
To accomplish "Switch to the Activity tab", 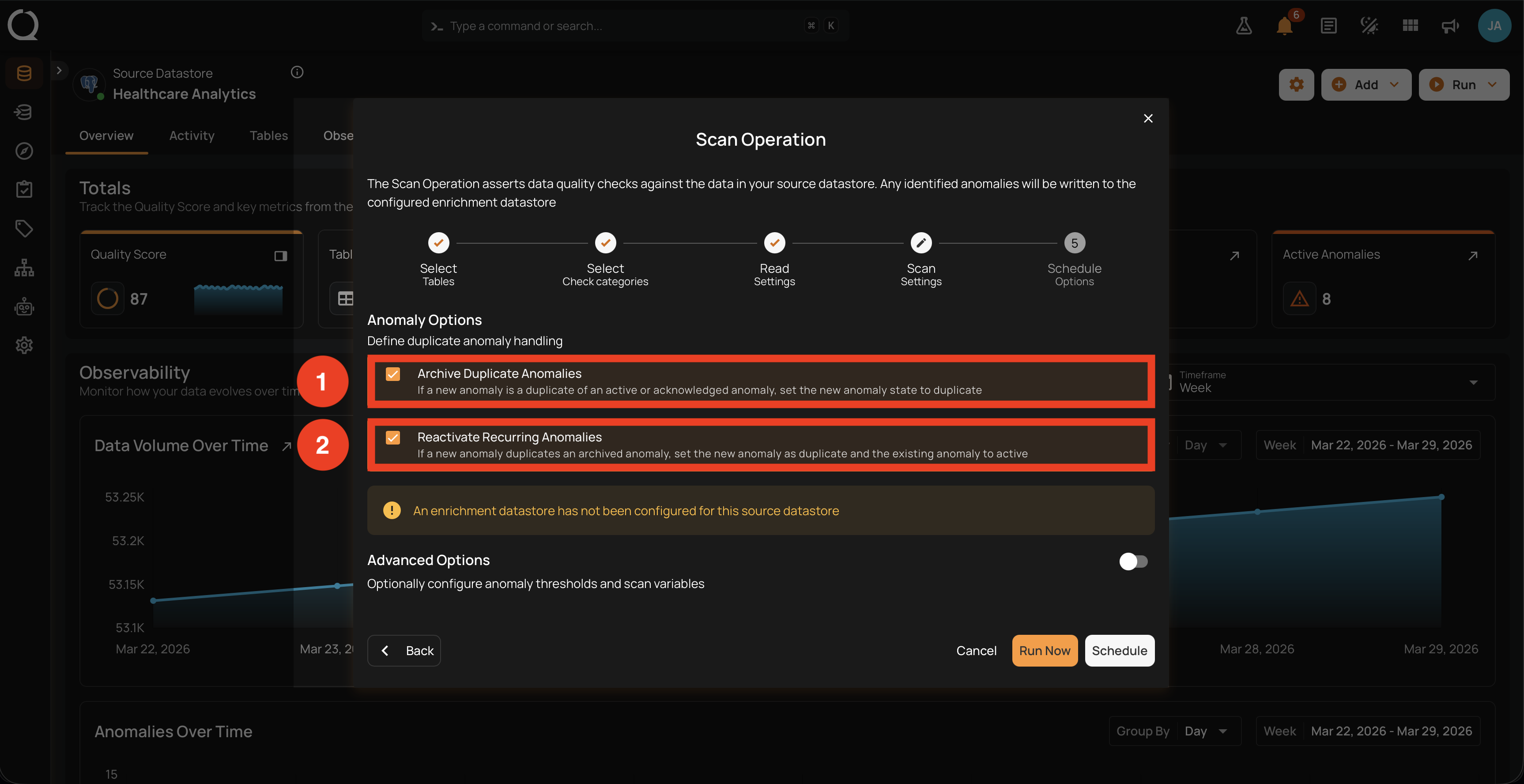I will (192, 136).
